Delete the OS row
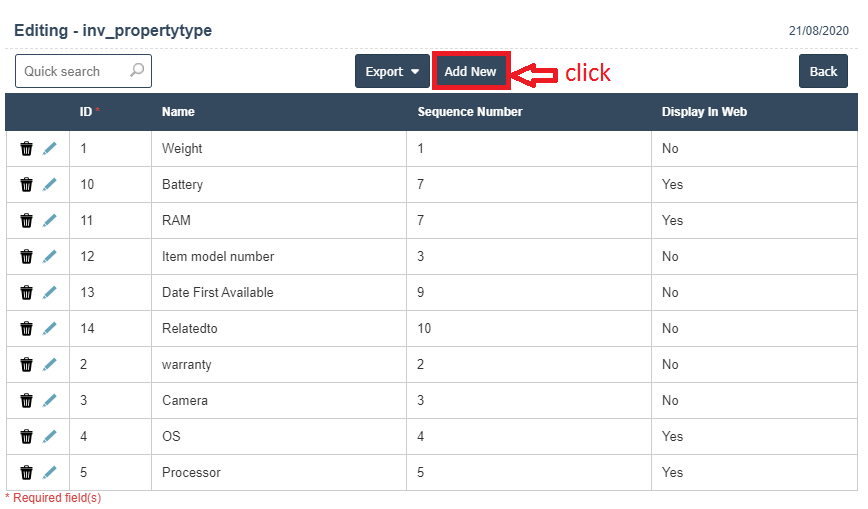This screenshot has height=509, width=868. pyautogui.click(x=27, y=437)
